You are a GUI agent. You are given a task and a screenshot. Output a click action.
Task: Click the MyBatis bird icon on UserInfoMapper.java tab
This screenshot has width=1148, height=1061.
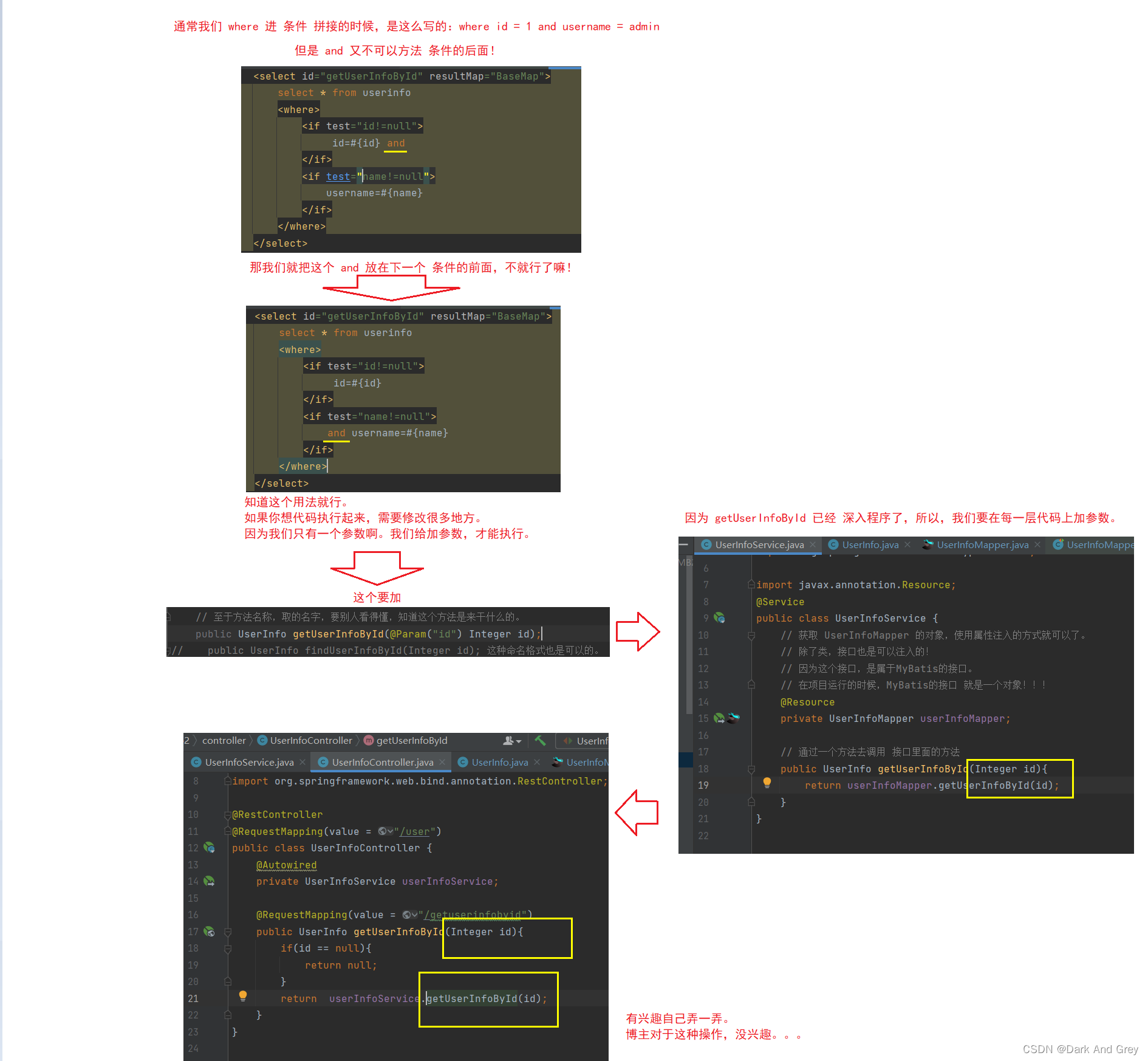[928, 544]
